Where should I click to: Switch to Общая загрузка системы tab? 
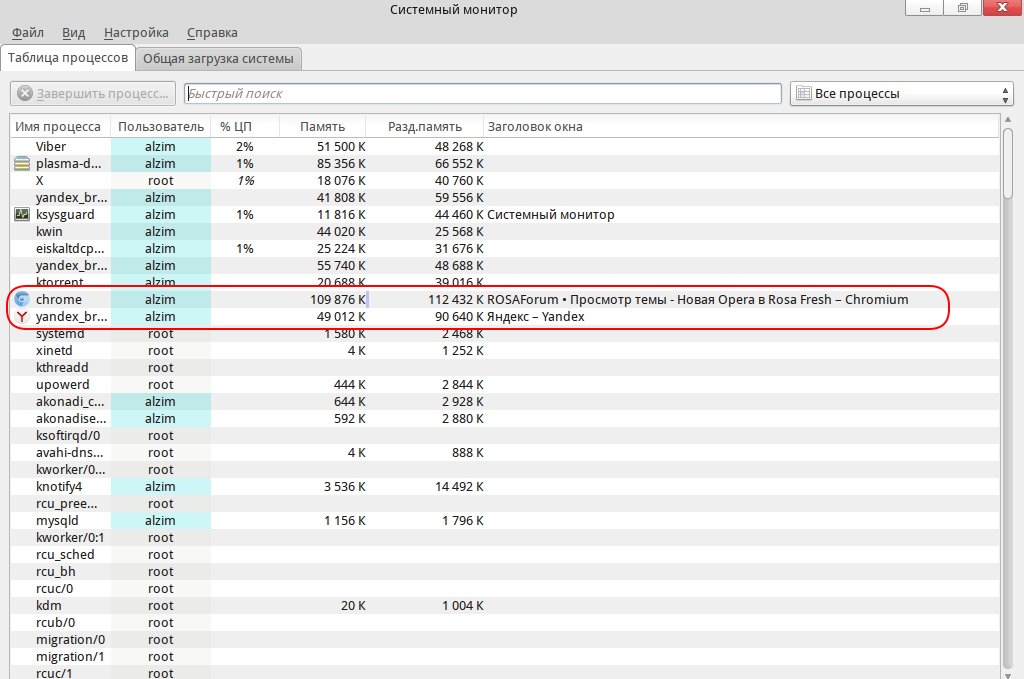218,58
